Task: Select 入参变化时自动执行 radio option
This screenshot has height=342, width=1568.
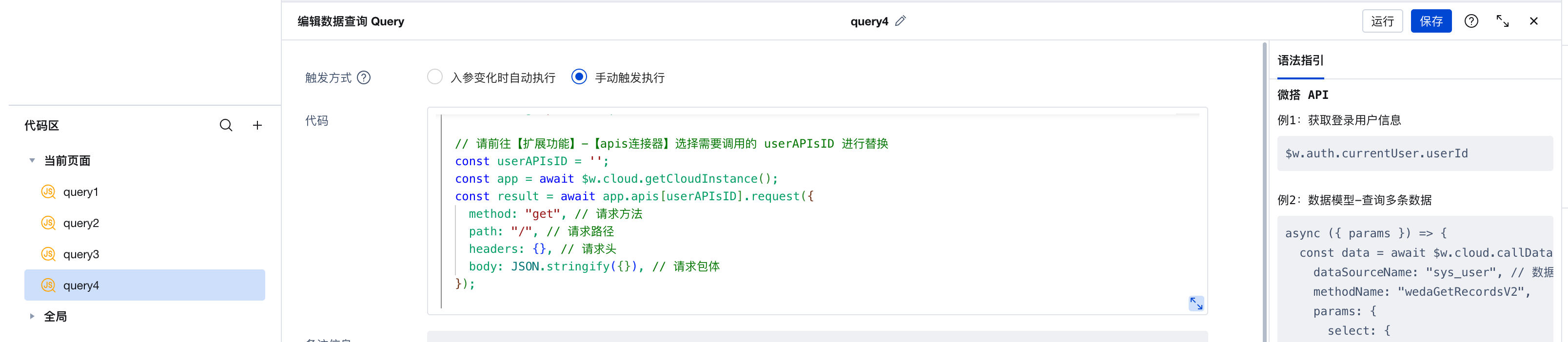Action: tap(434, 77)
